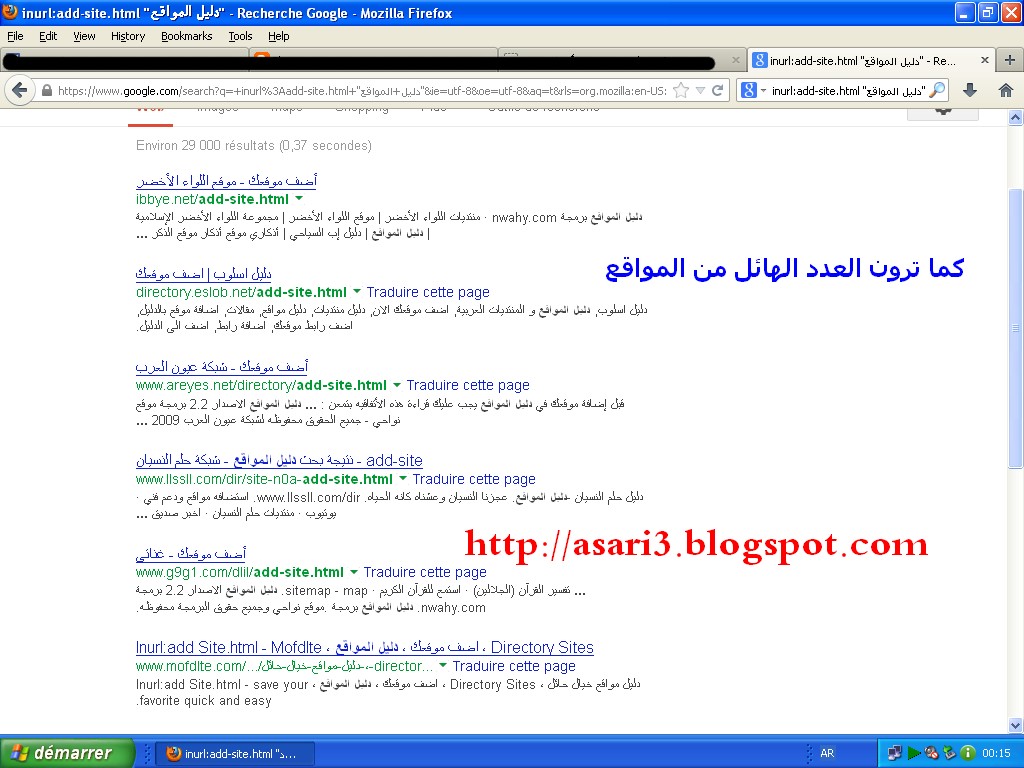Open URL bar history dropdown arrow
This screenshot has height=768, width=1024.
pos(700,91)
